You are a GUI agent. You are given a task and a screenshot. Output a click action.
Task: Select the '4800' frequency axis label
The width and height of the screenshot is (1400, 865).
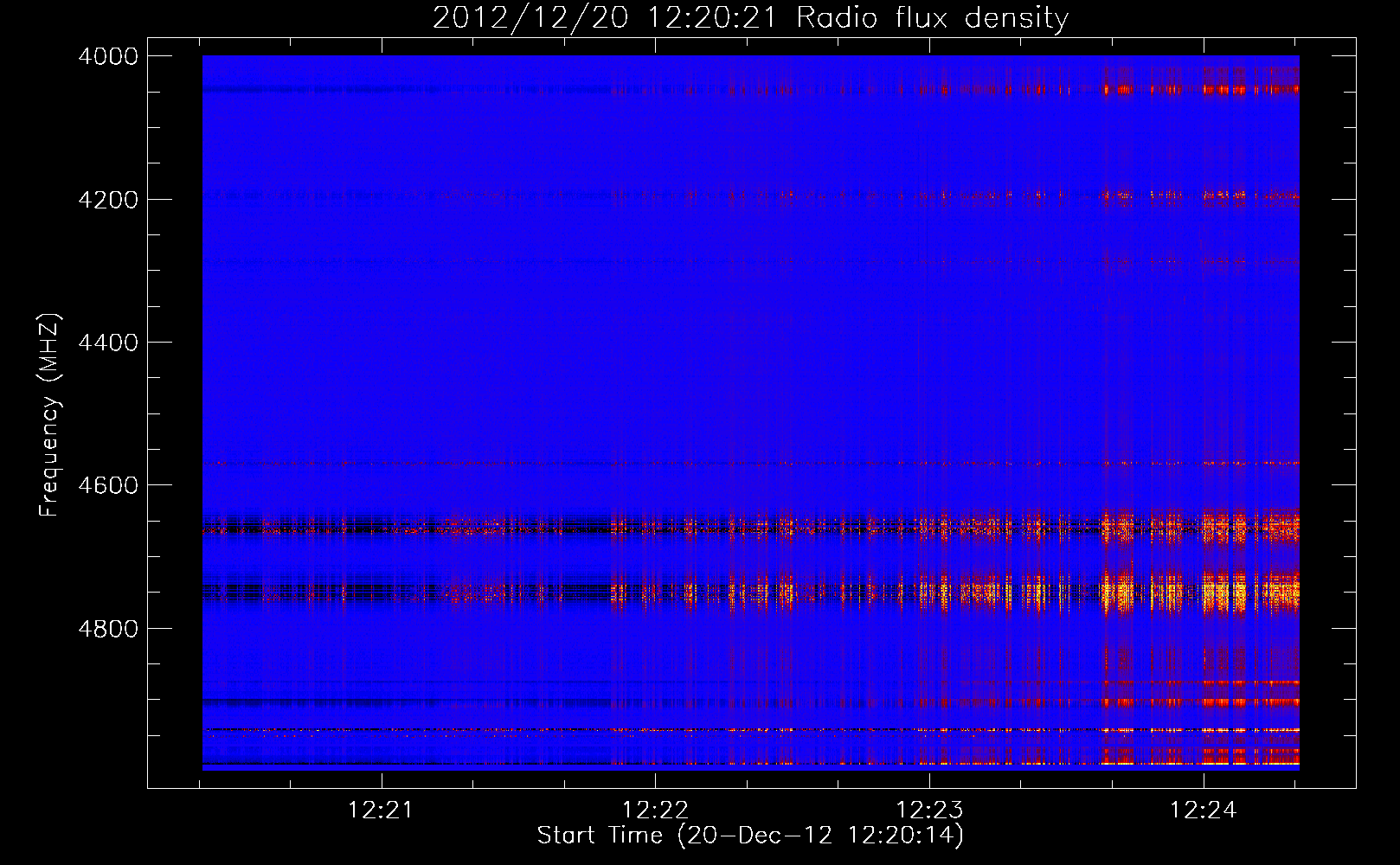point(108,629)
